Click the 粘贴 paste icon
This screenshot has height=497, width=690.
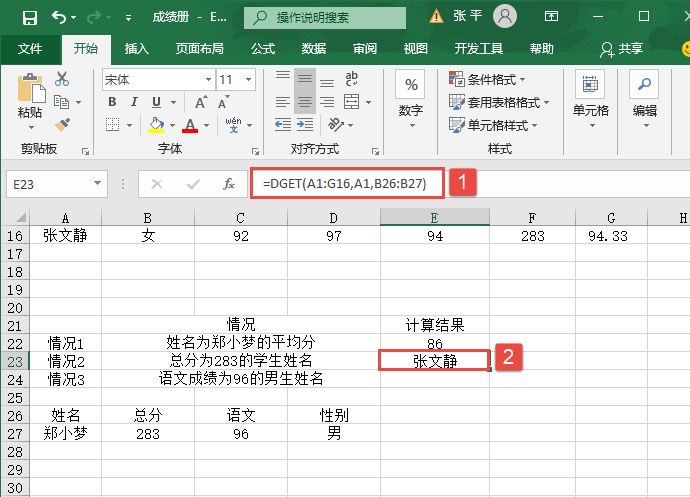point(31,88)
